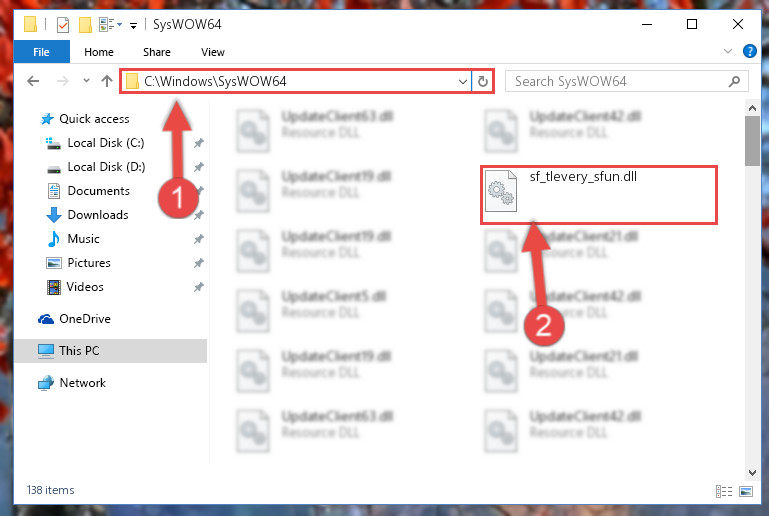Click the New Folder icon in title bar
Screen dimensions: 769x516
[x=85, y=25]
